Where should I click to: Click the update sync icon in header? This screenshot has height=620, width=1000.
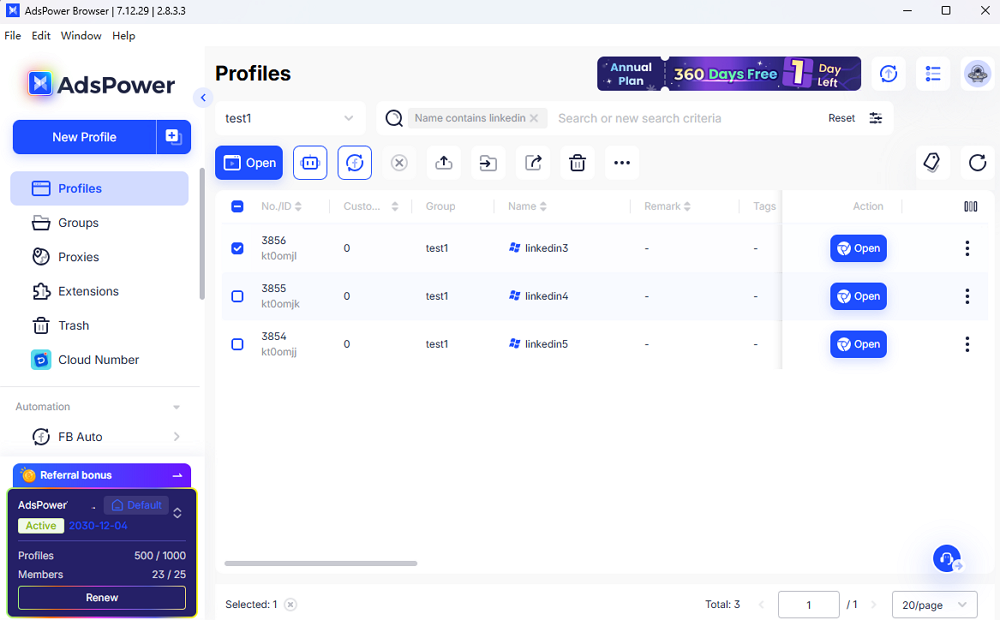tap(888, 73)
